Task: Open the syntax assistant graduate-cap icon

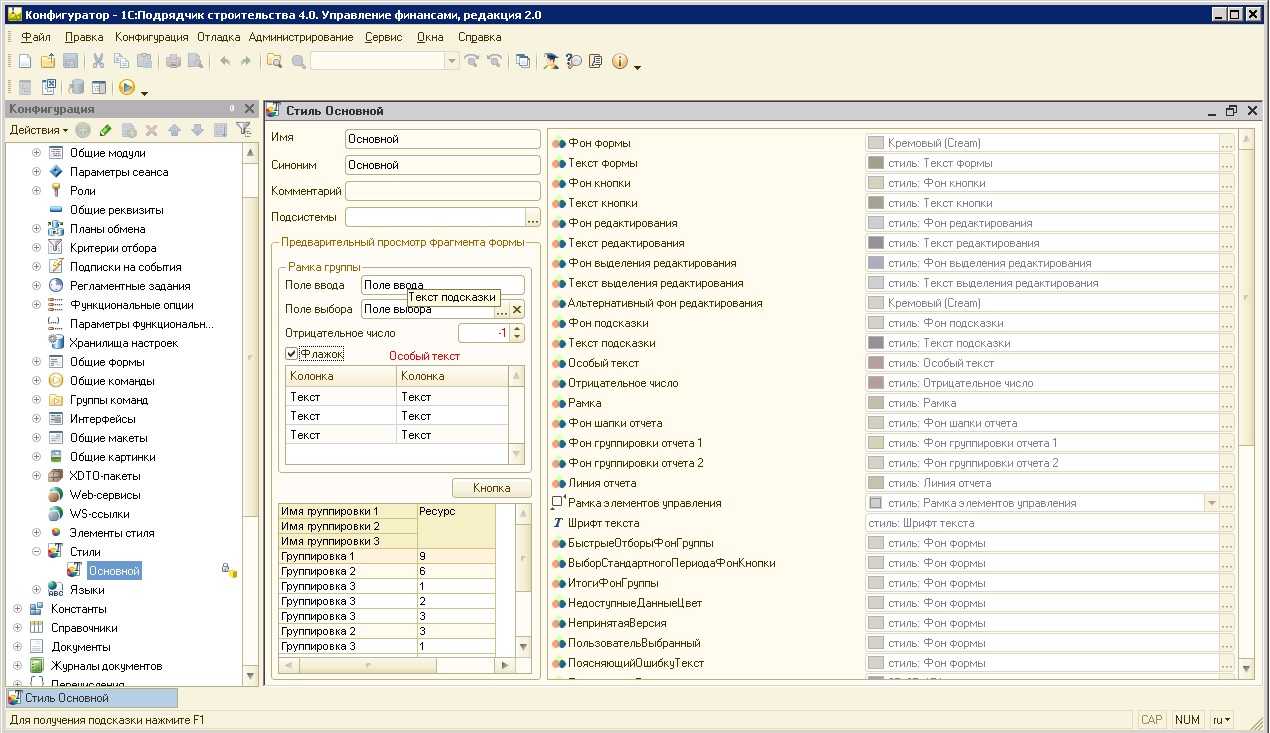Action: pyautogui.click(x=551, y=61)
